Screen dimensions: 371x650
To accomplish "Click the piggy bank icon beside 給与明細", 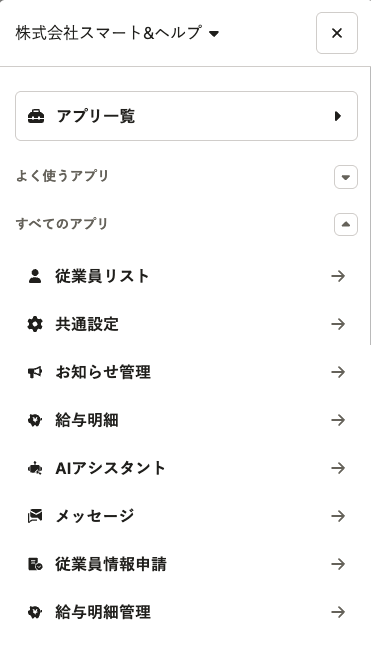I will tap(35, 420).
